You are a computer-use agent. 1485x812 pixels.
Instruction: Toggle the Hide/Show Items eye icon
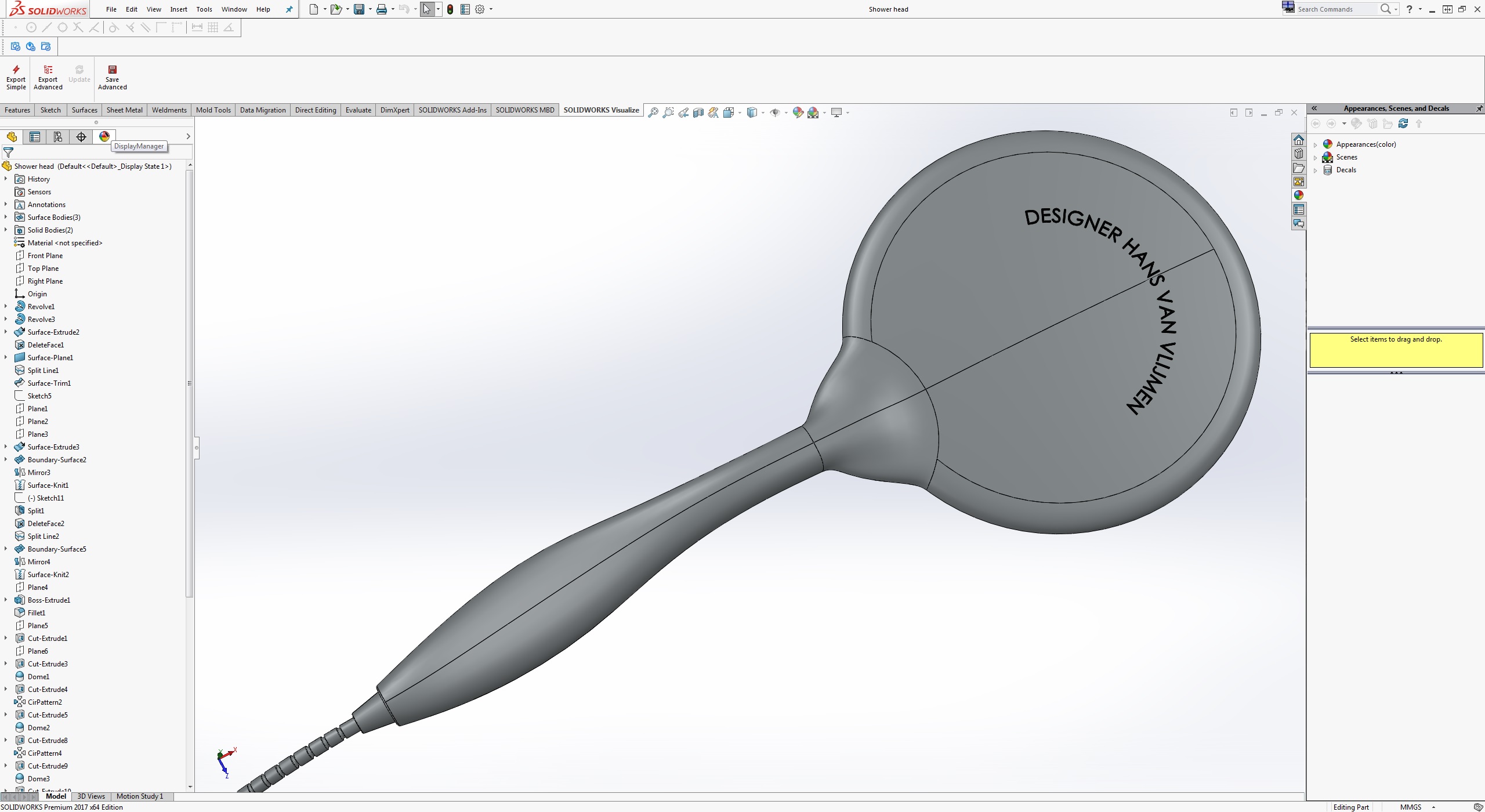tap(774, 113)
